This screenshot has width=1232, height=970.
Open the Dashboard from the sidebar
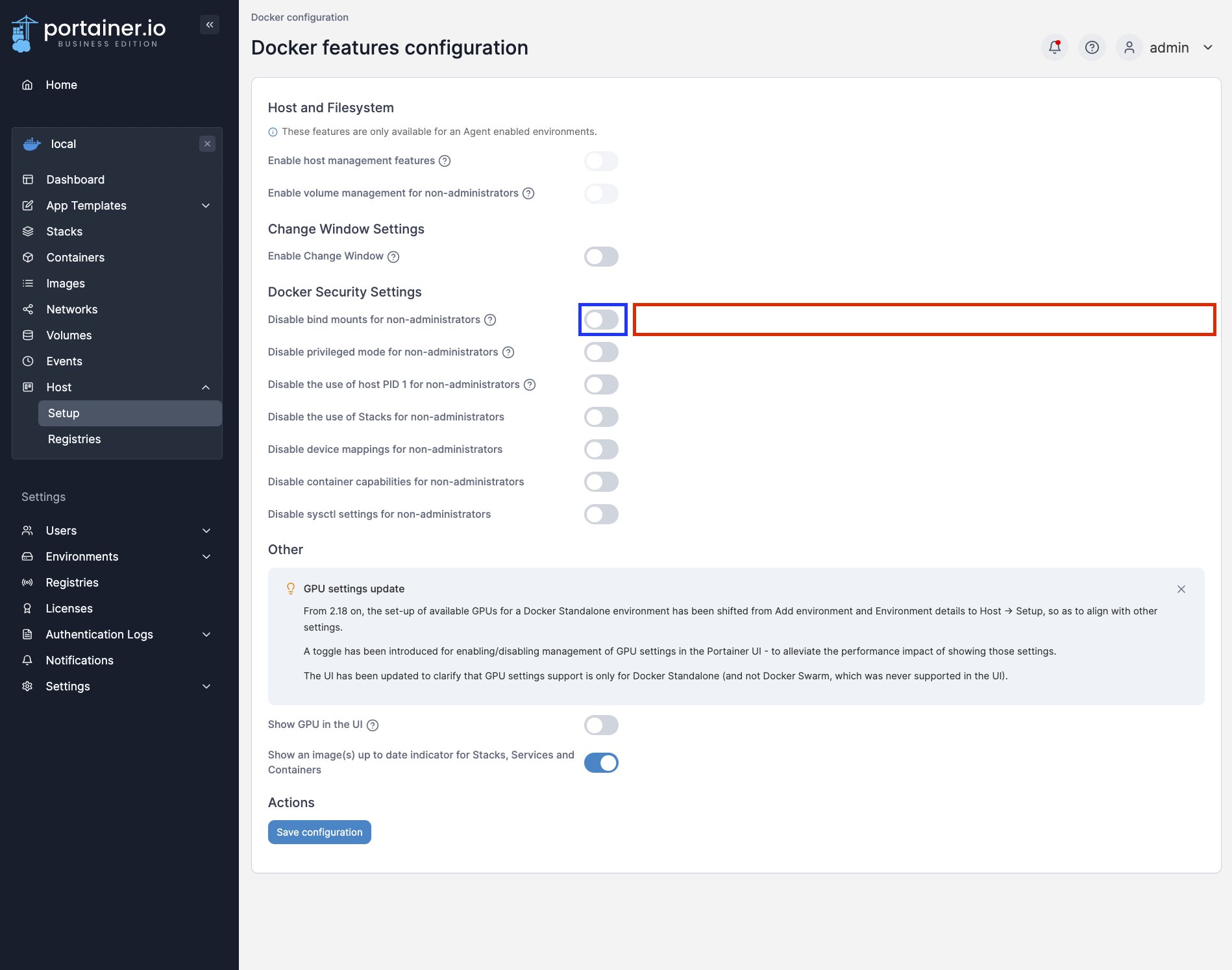(x=75, y=179)
